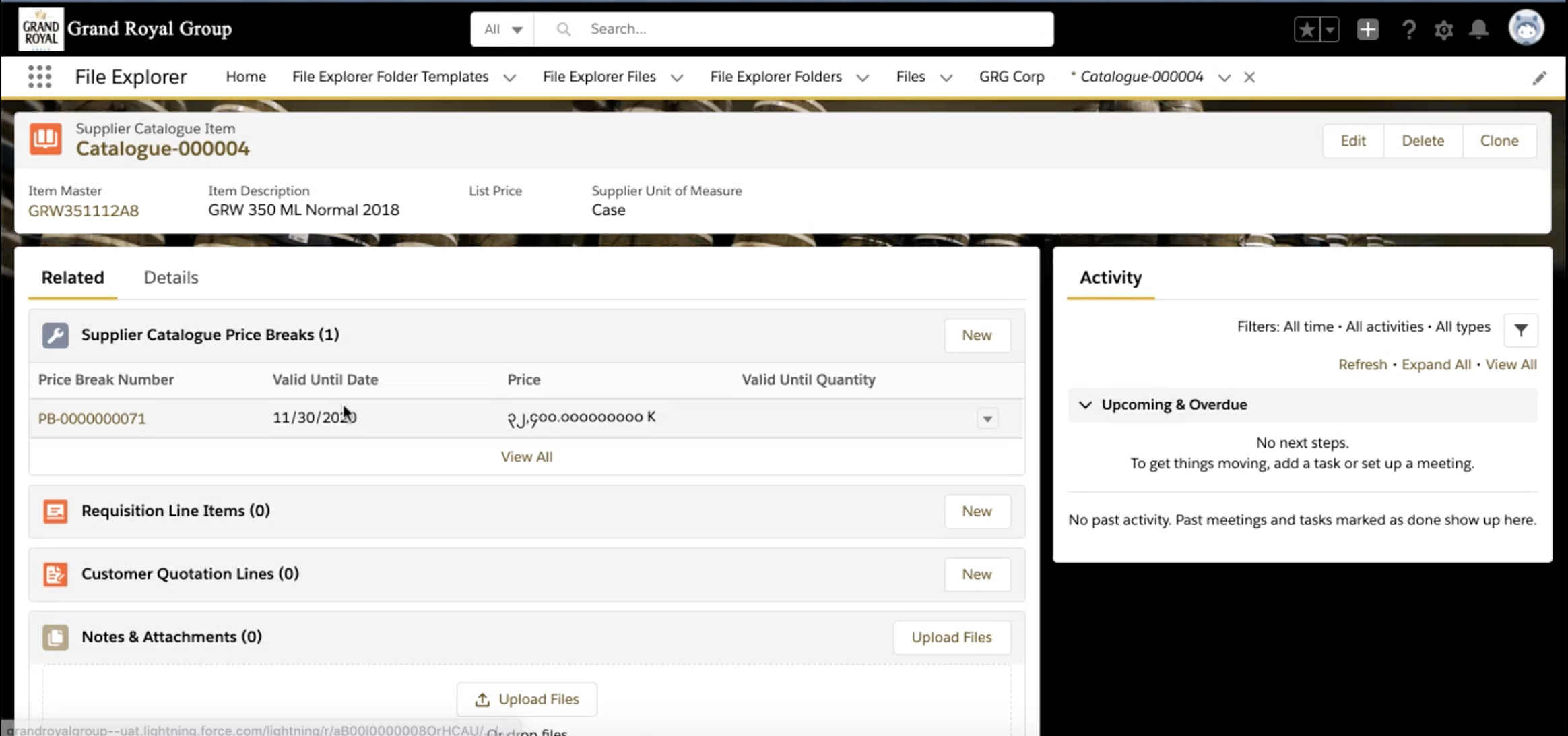Collapse the Upcoming & Overdue section
Screen dimensions: 1568x736
[x=1085, y=405]
